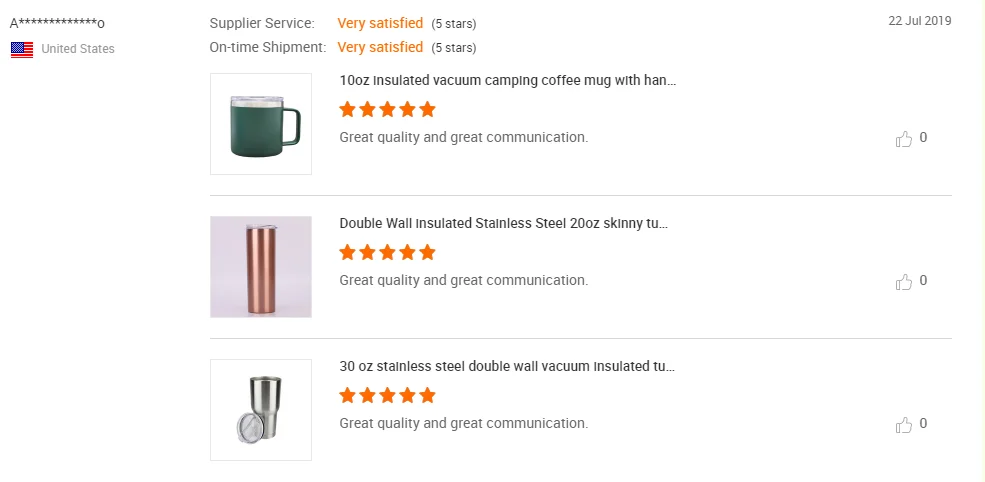Give thumbs-up to the 30 oz tumbler review
The image size is (985, 482).
pos(903,425)
